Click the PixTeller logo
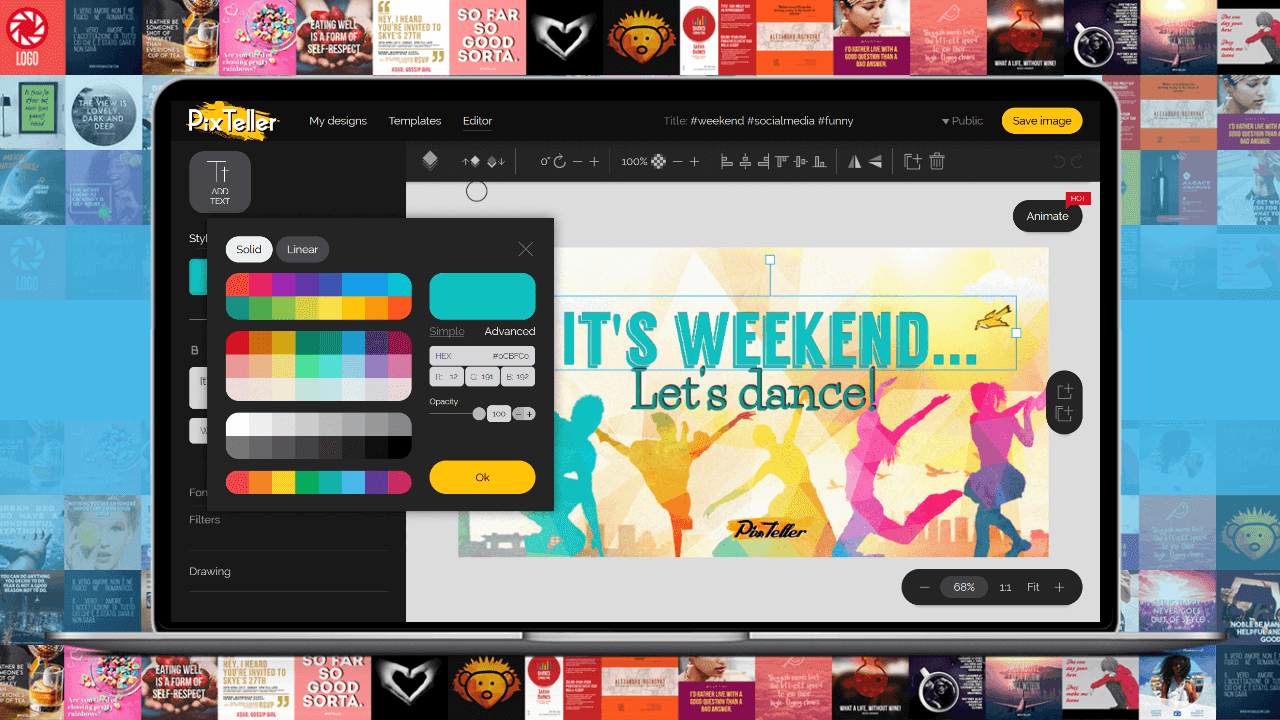 click(233, 121)
